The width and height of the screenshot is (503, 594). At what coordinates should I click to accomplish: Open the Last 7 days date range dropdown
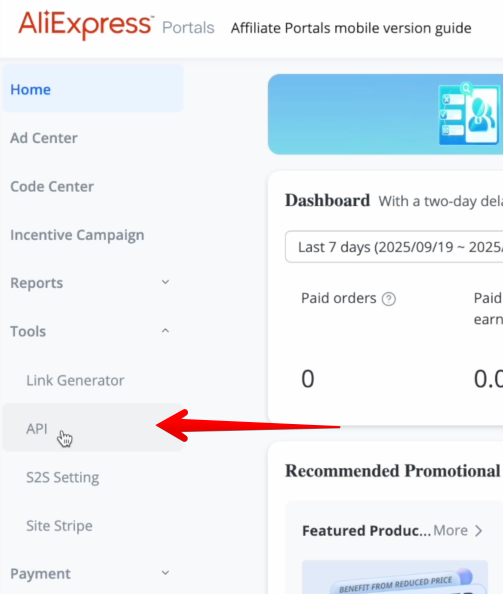(394, 247)
